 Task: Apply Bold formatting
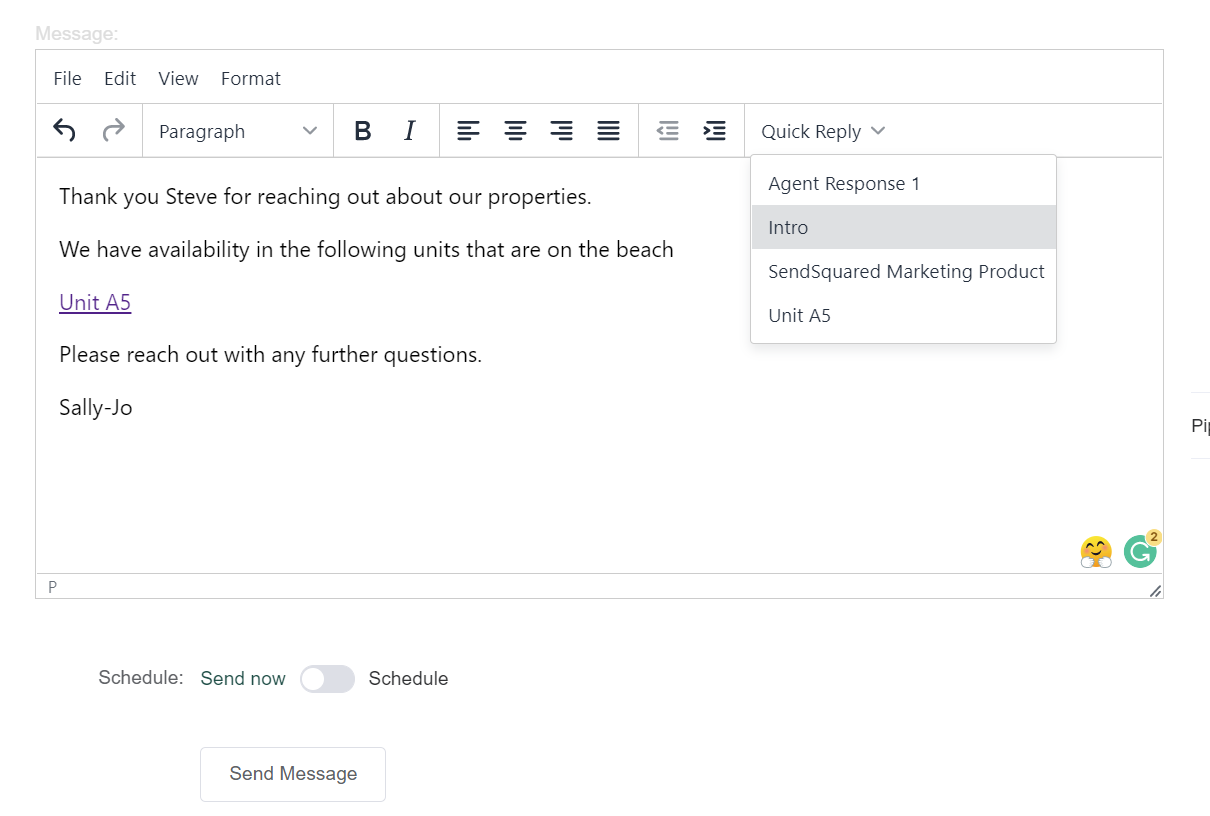pos(362,130)
